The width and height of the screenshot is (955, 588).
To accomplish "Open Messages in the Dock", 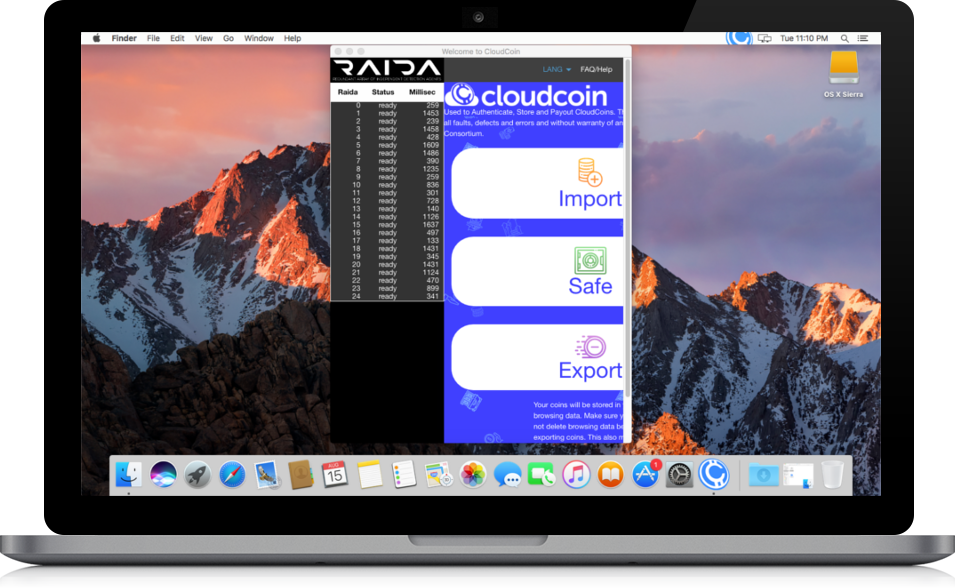I will click(x=507, y=475).
